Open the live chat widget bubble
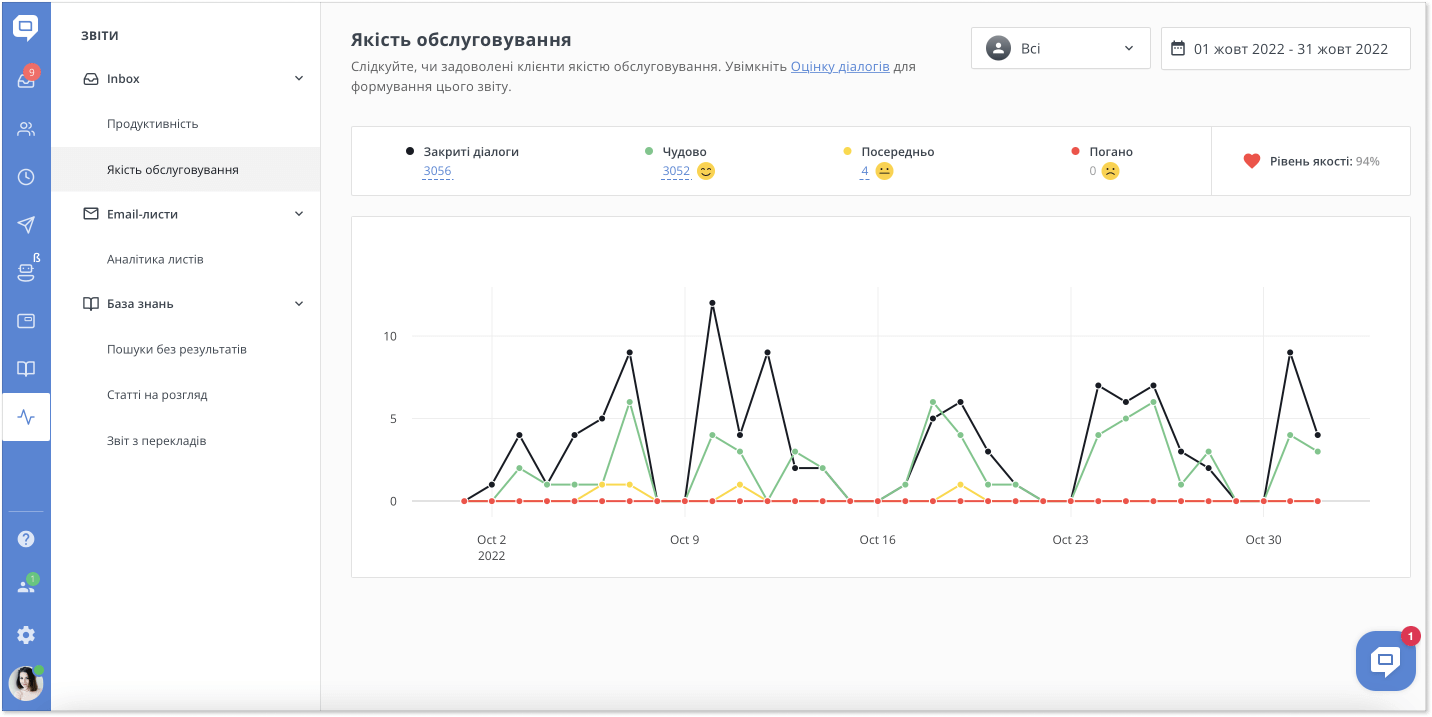This screenshot has width=1432, height=717. click(x=1385, y=660)
